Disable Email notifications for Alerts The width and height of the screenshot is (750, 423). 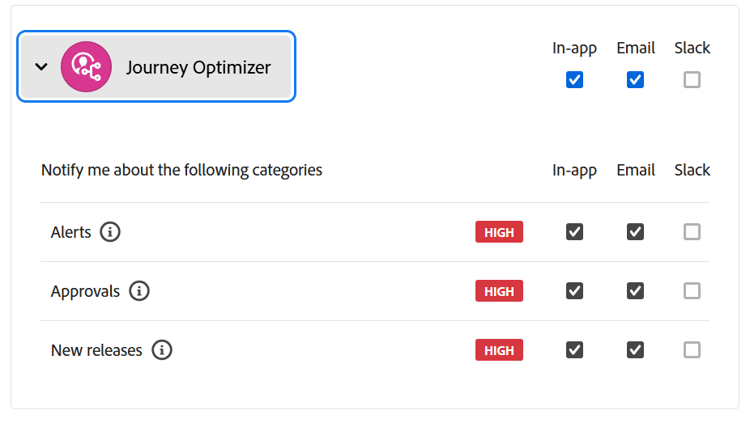[635, 232]
